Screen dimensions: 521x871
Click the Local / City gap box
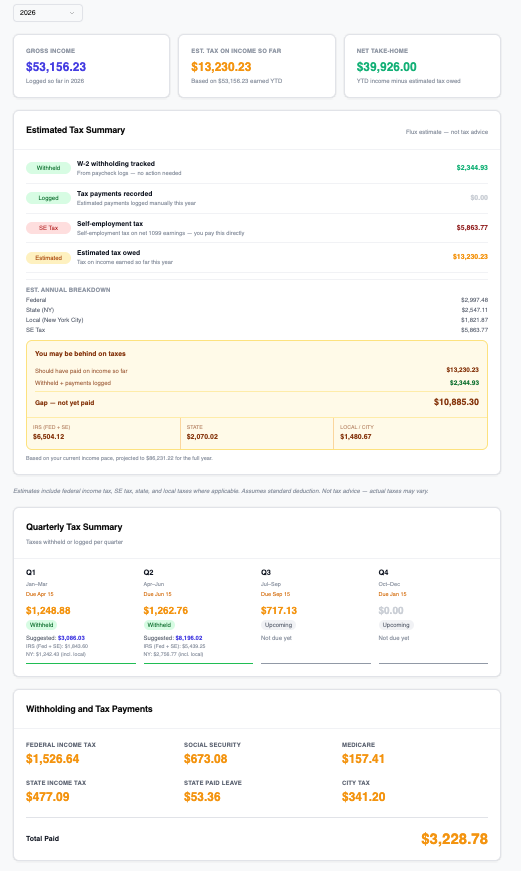(410, 433)
